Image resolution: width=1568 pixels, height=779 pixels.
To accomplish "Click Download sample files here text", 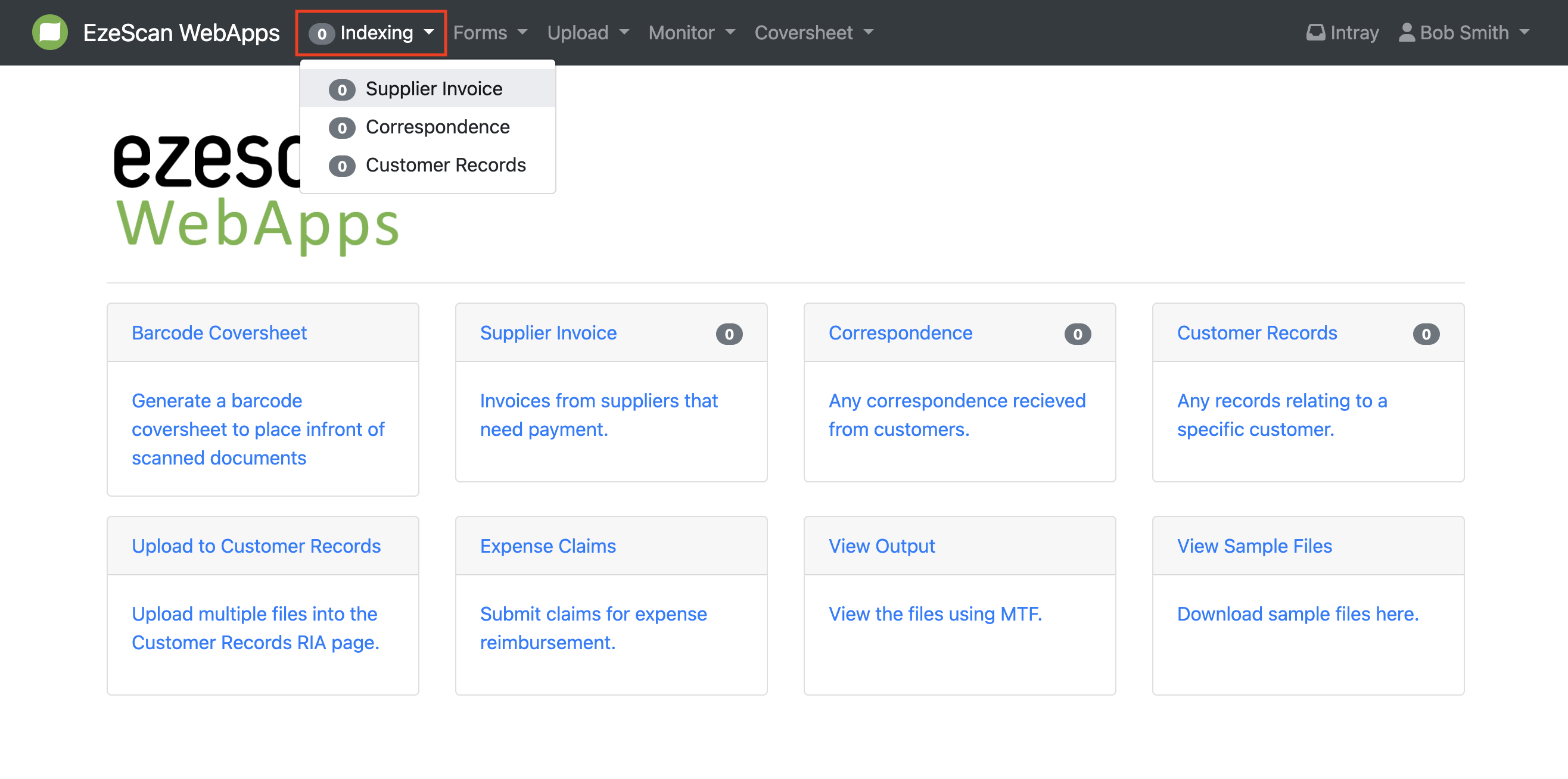I will click(1297, 614).
